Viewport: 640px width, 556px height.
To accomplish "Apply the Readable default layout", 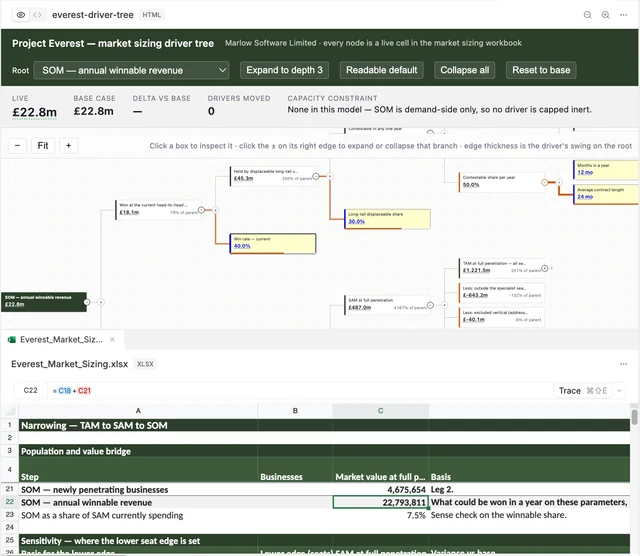I will coord(382,70).
